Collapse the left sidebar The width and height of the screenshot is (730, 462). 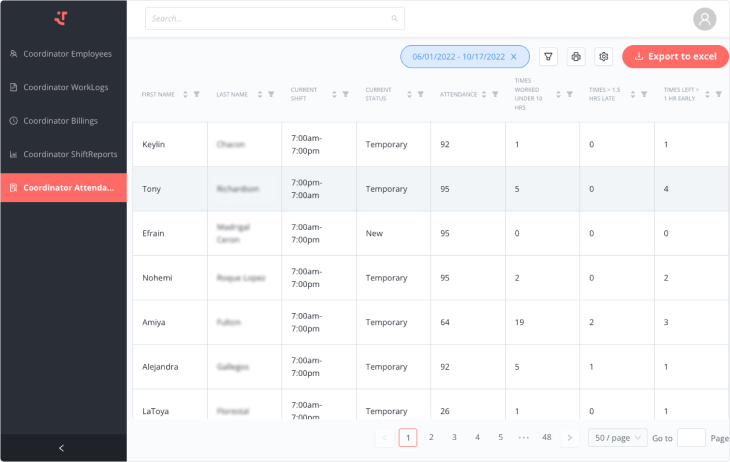62,448
